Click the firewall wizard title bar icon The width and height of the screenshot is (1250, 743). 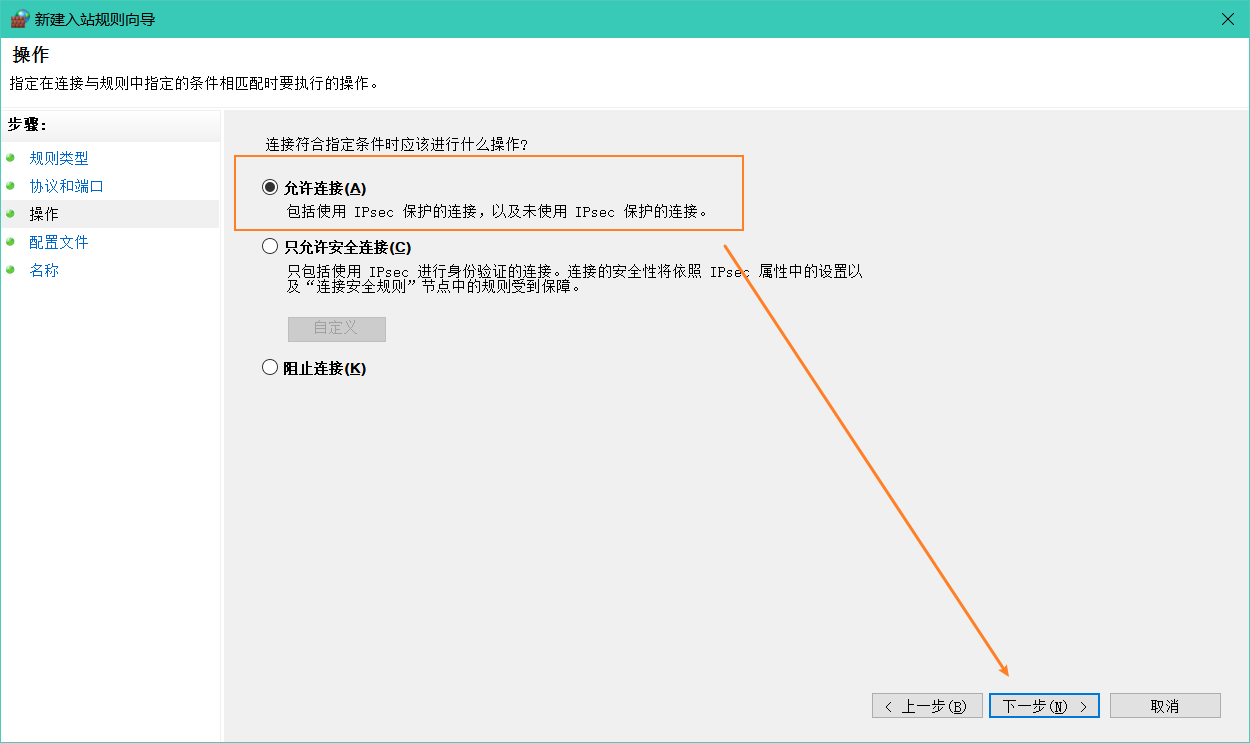click(x=19, y=19)
